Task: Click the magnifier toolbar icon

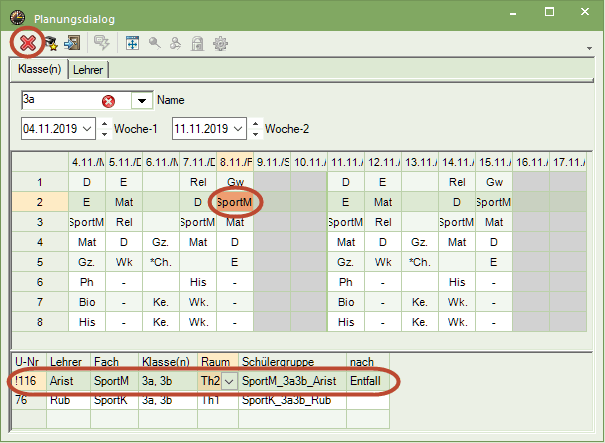Action: click(x=155, y=43)
